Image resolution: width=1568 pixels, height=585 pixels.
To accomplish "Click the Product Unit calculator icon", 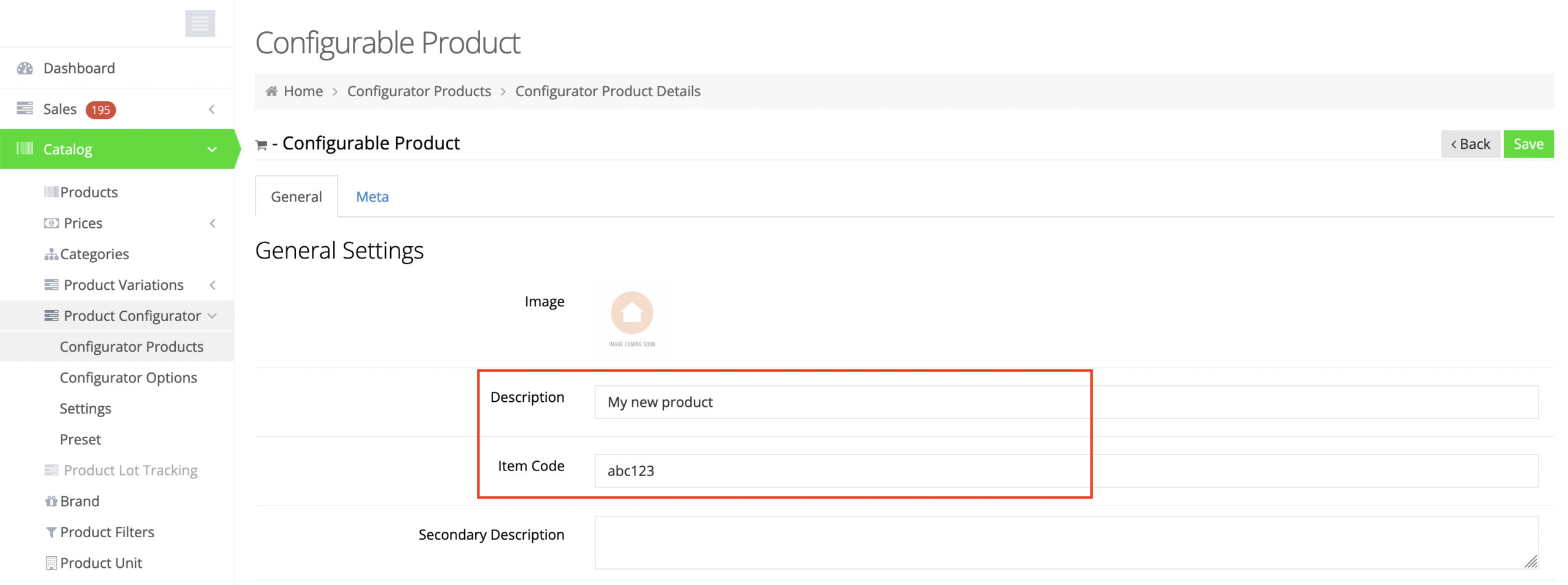I will coord(51,563).
